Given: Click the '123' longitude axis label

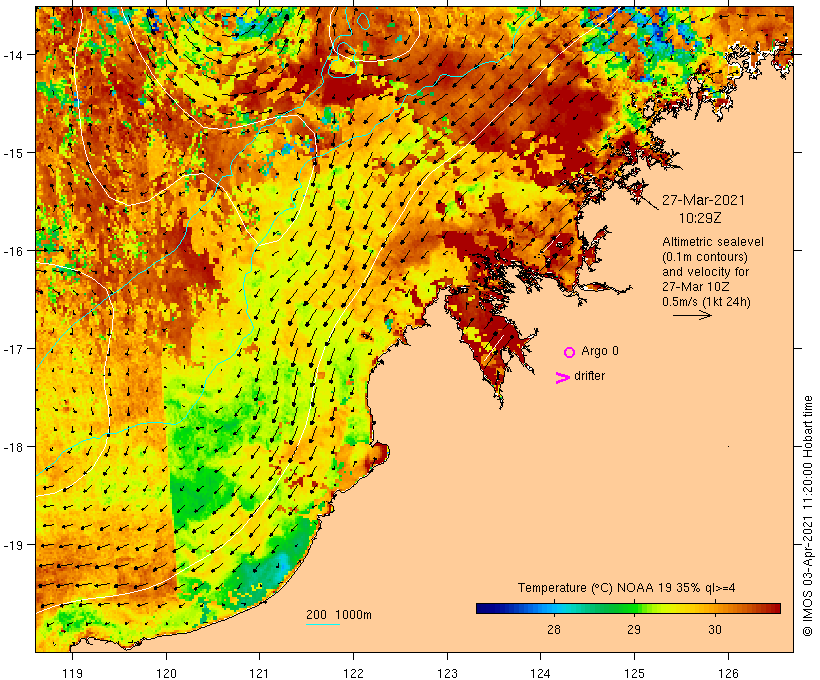Looking at the screenshot, I should [x=447, y=673].
